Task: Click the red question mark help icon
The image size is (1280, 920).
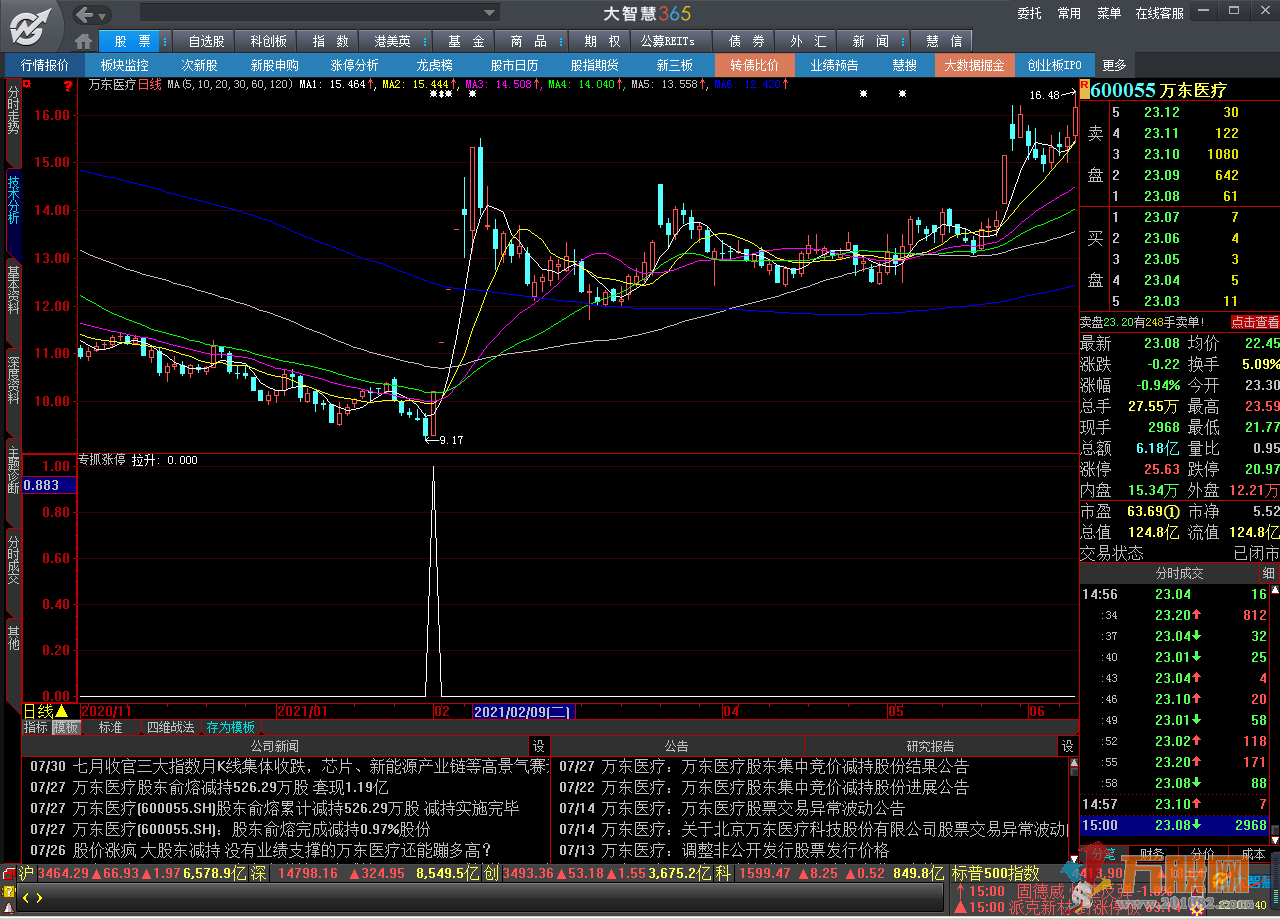Action: [67, 86]
